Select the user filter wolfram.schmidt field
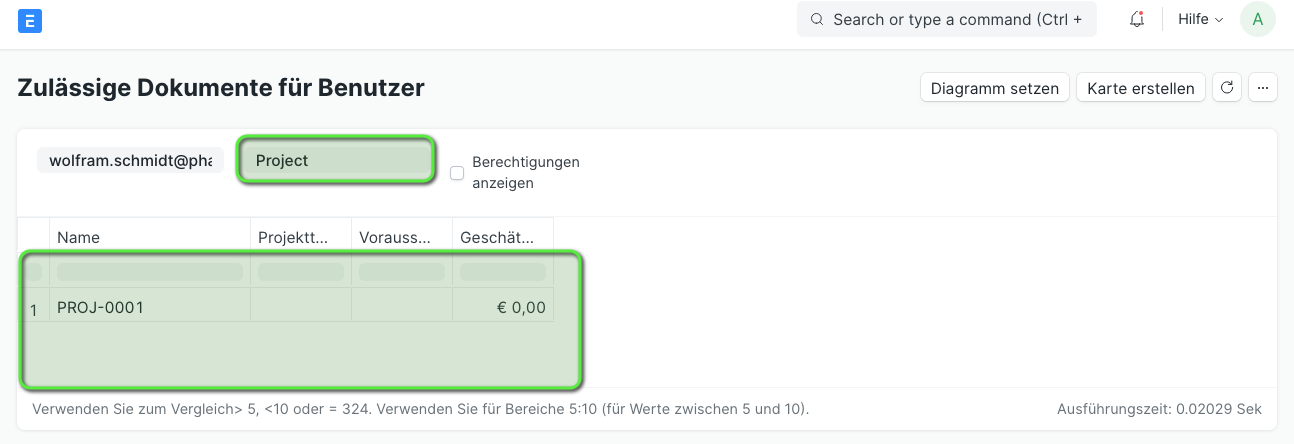Image resolution: width=1294 pixels, height=444 pixels. point(131,160)
